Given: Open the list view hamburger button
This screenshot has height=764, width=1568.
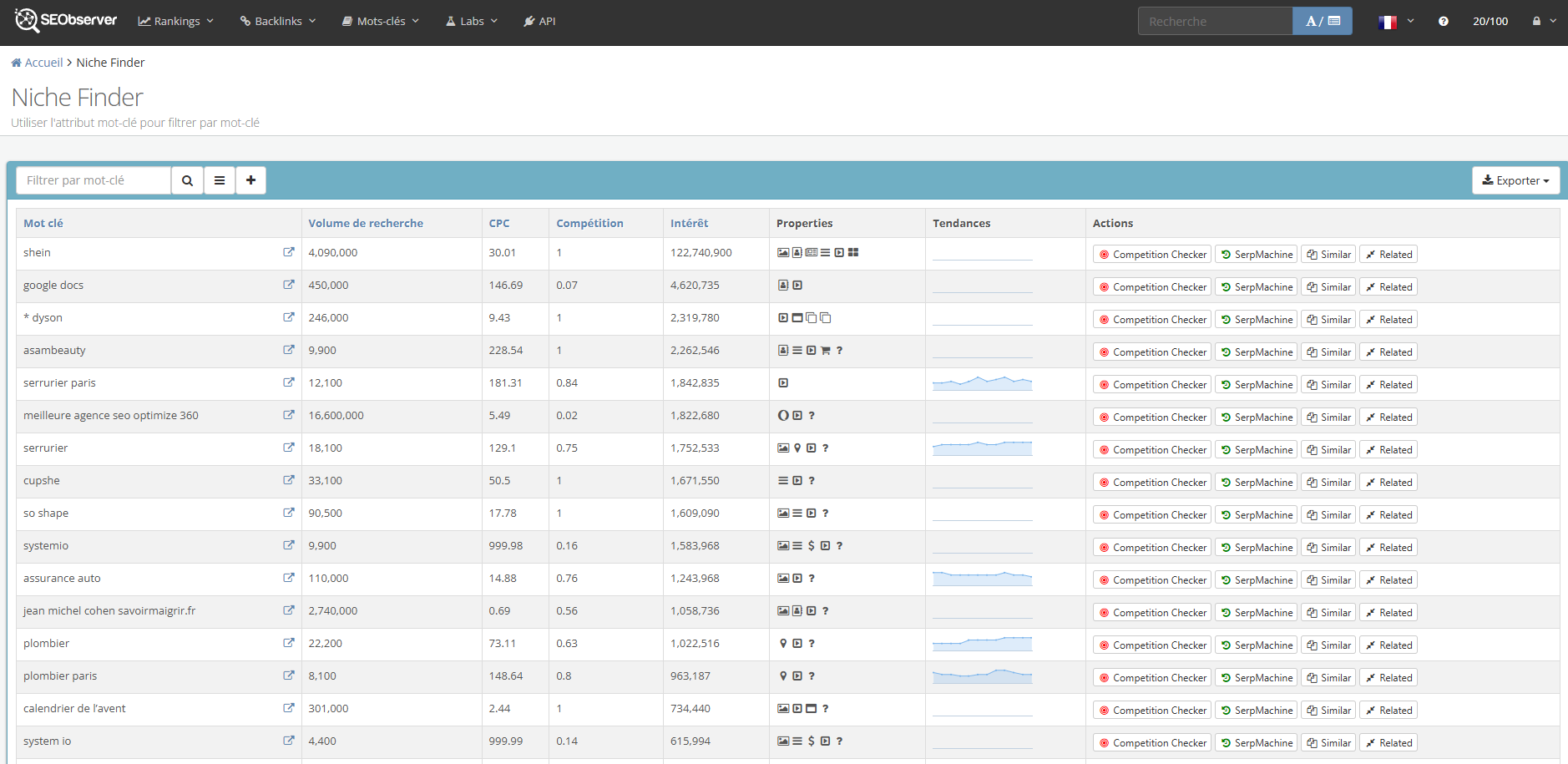Looking at the screenshot, I should pos(220,180).
